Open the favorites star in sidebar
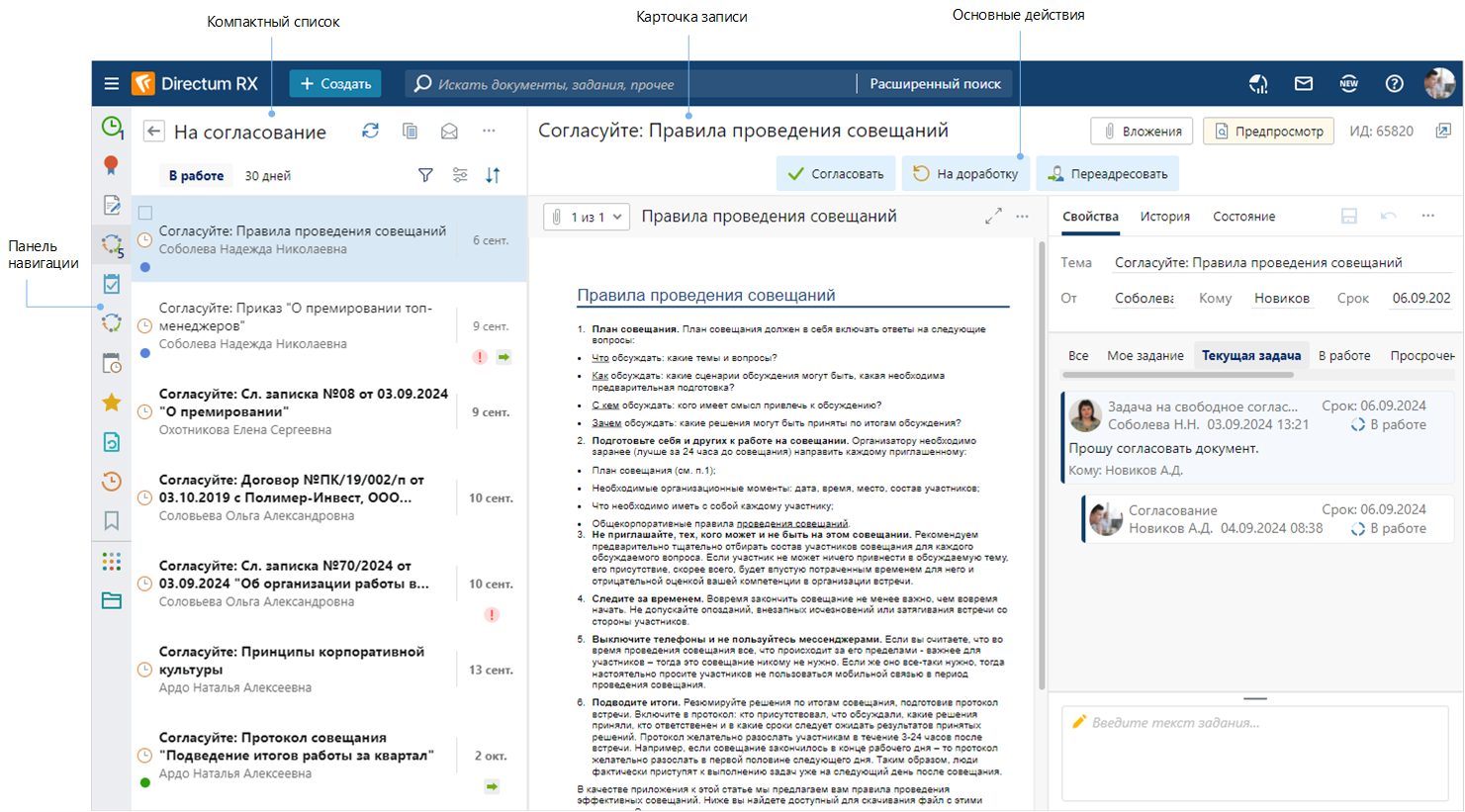 point(112,402)
